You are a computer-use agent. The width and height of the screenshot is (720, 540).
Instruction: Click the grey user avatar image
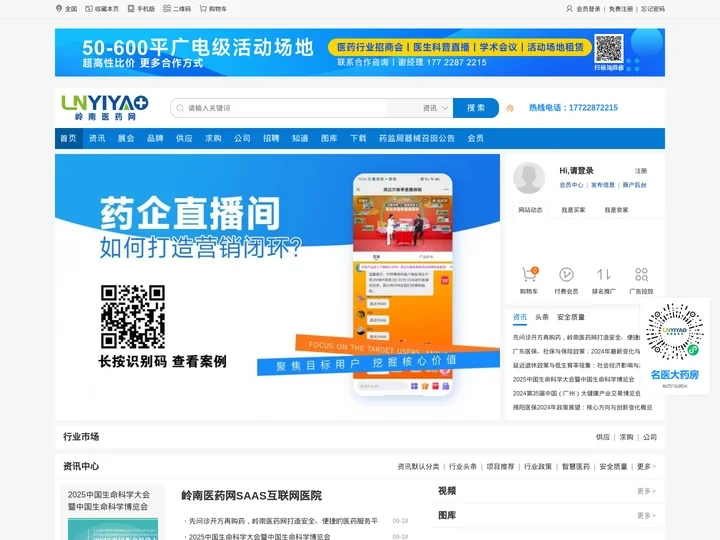(x=529, y=178)
